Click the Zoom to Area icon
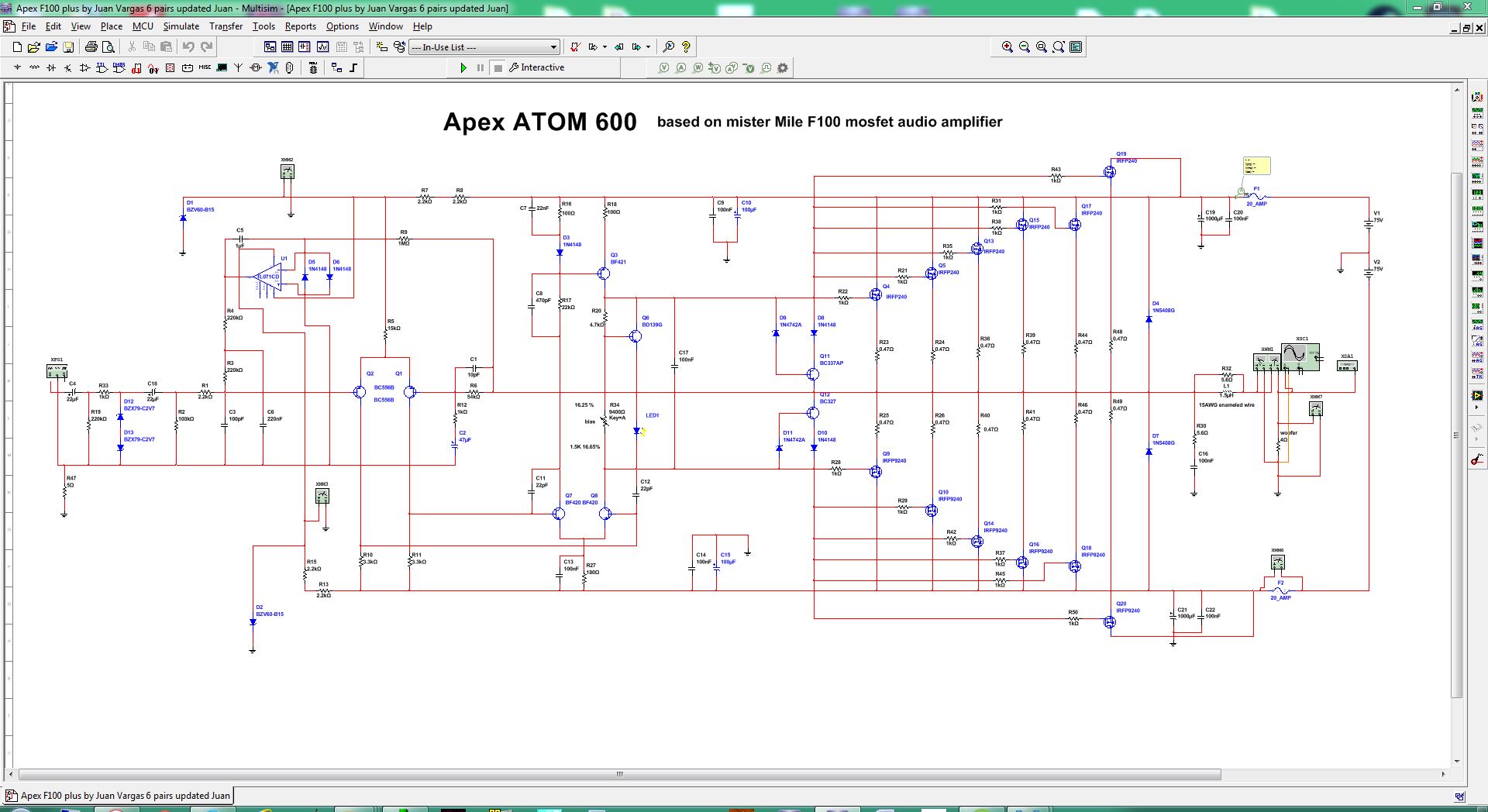 [x=1042, y=46]
